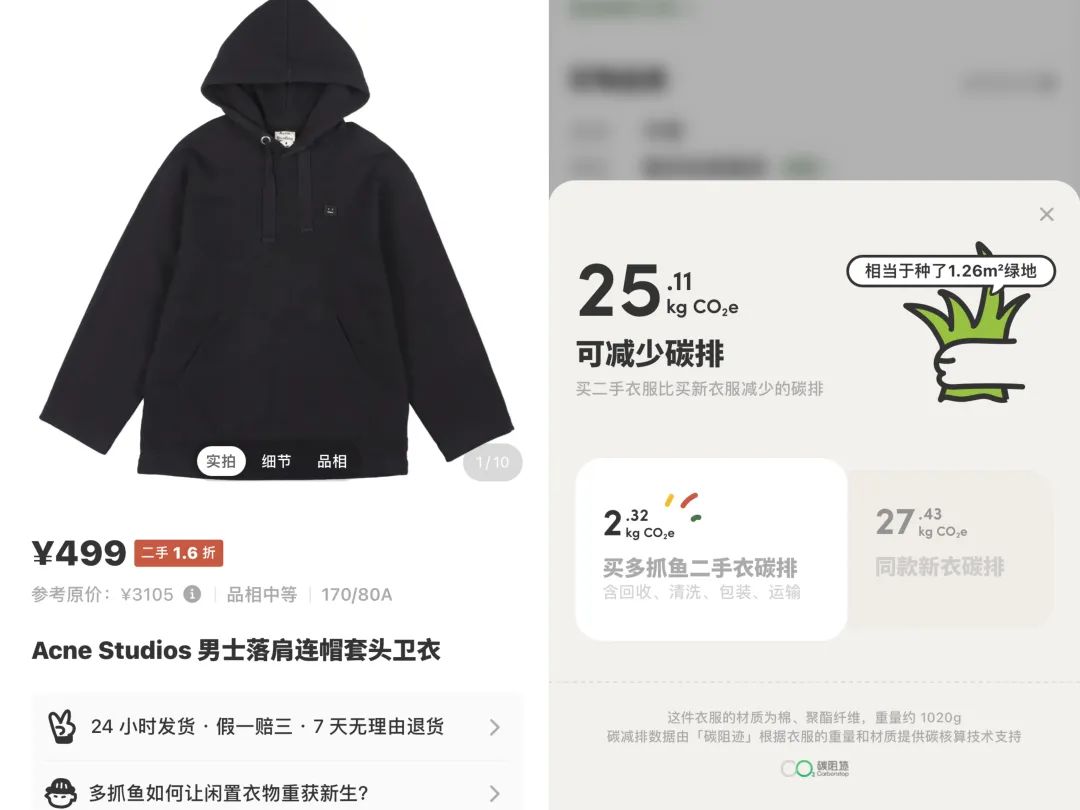Expand the 24小时发货 guarantee row chevron
This screenshot has width=1080, height=810.
coord(495,727)
